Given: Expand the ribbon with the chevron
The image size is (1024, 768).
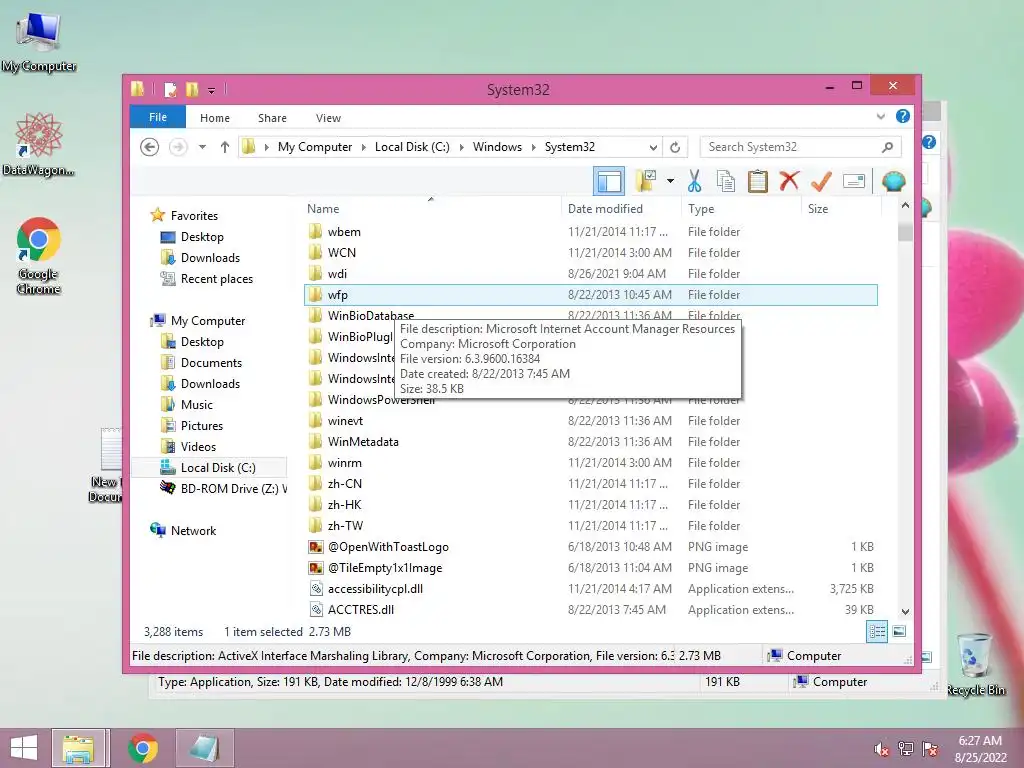Looking at the screenshot, I should [x=880, y=117].
